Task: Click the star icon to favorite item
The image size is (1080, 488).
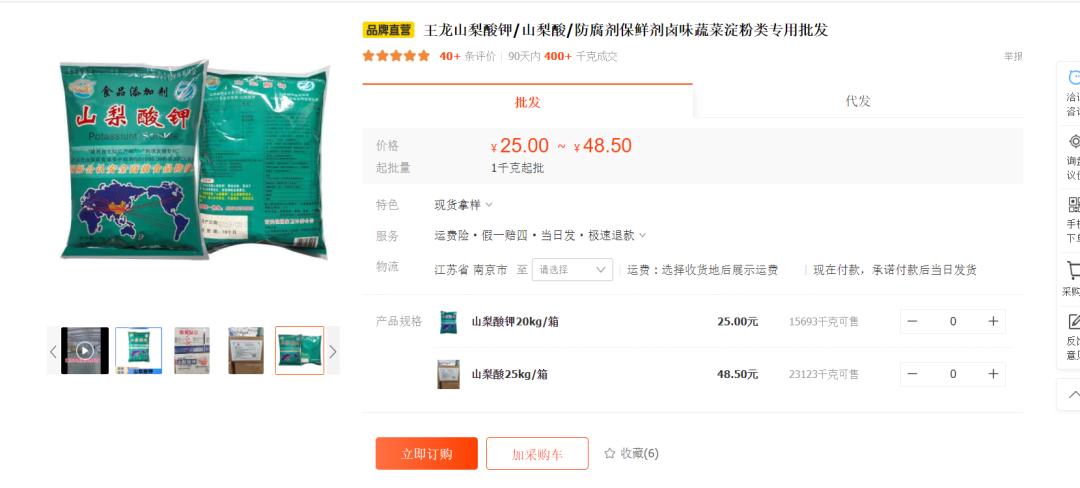Action: click(610, 454)
